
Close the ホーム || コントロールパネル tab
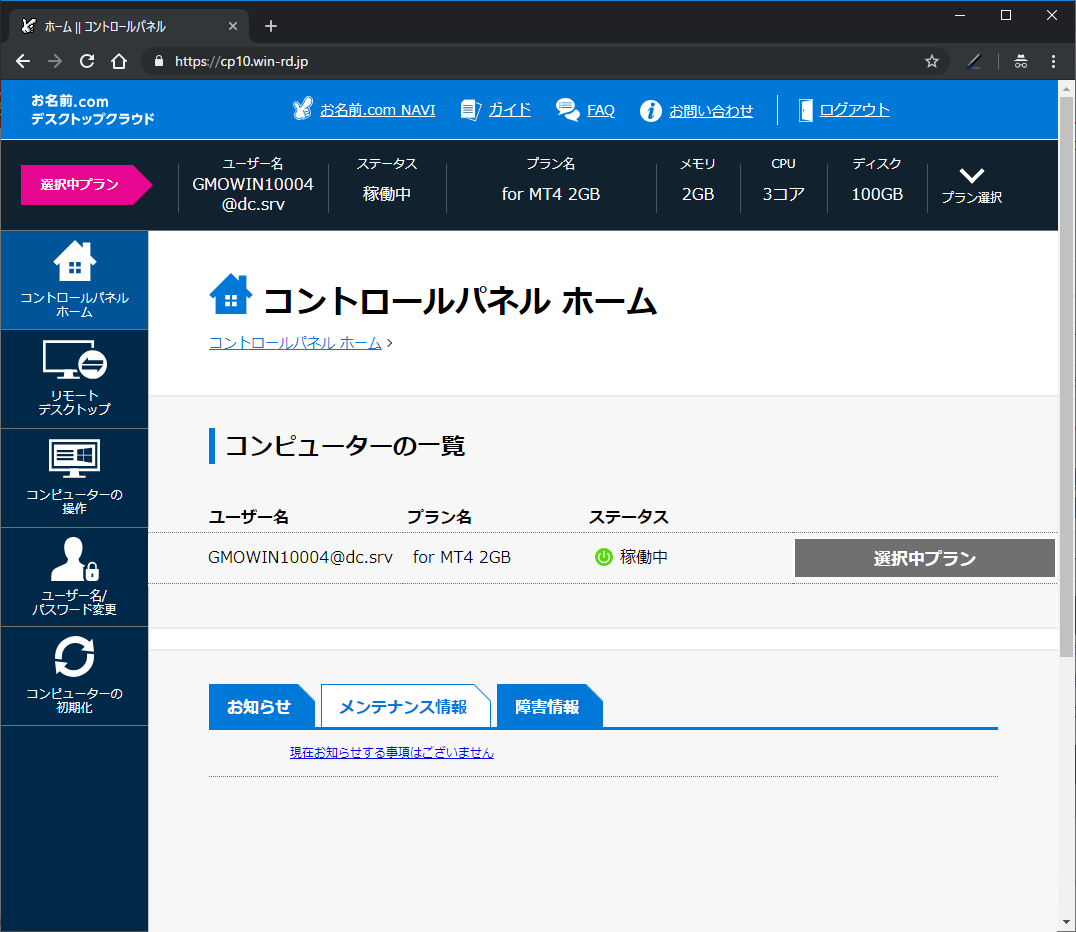pyautogui.click(x=233, y=26)
